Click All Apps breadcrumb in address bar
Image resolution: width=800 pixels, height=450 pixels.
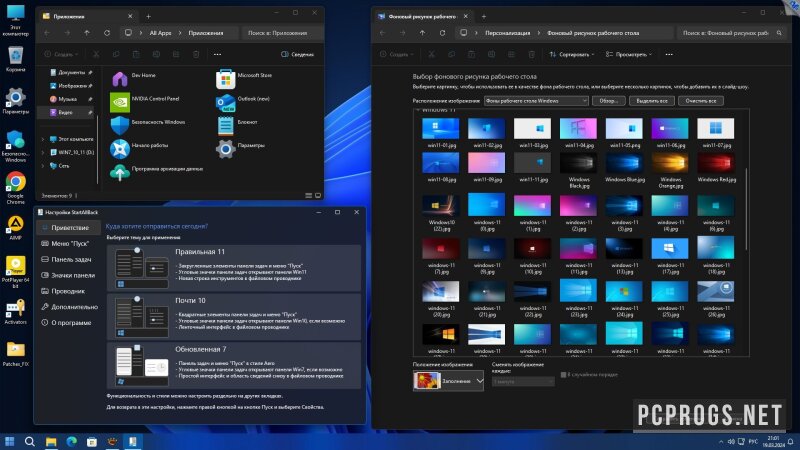(x=160, y=33)
